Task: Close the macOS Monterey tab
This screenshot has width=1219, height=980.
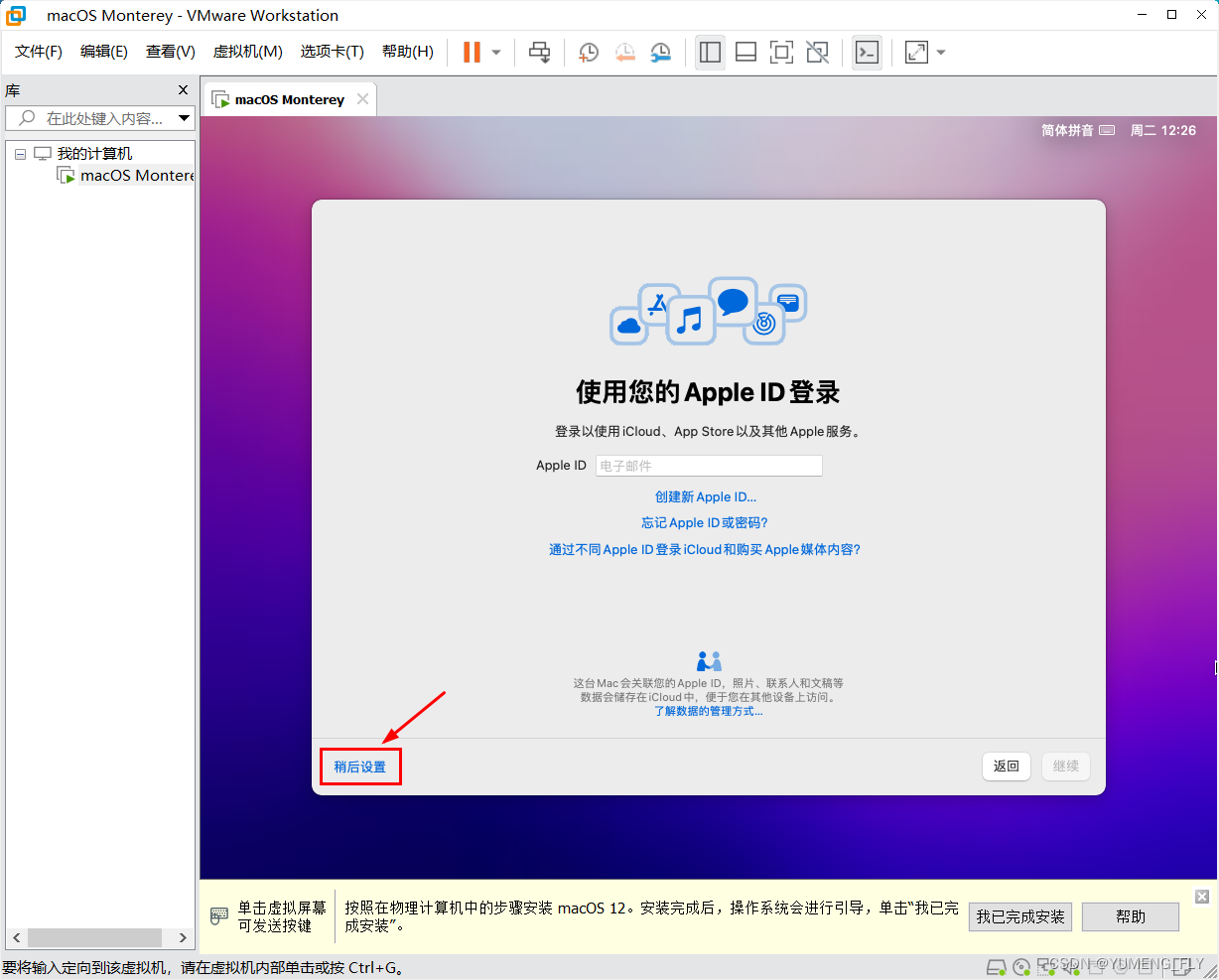Action: click(362, 98)
